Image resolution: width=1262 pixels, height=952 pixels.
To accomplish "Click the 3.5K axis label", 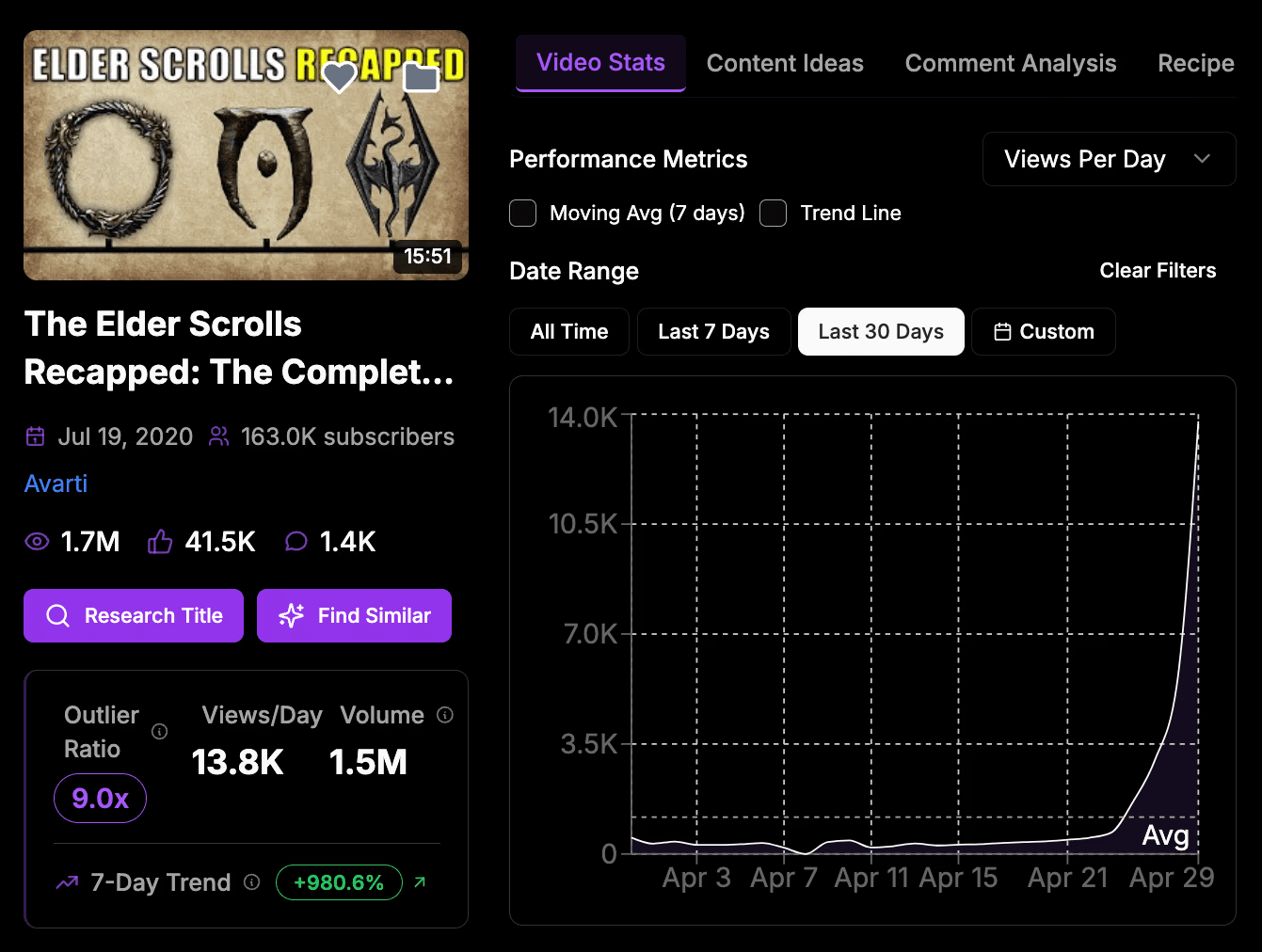I will (x=589, y=744).
